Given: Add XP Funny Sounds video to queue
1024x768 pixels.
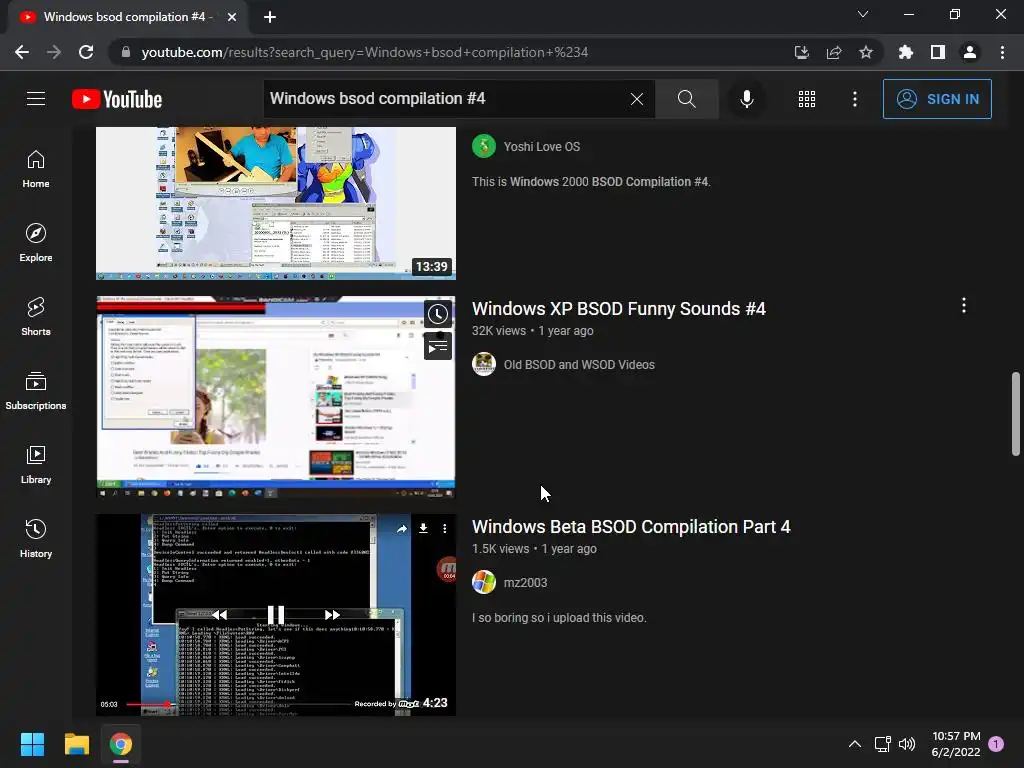Looking at the screenshot, I should [x=438, y=346].
